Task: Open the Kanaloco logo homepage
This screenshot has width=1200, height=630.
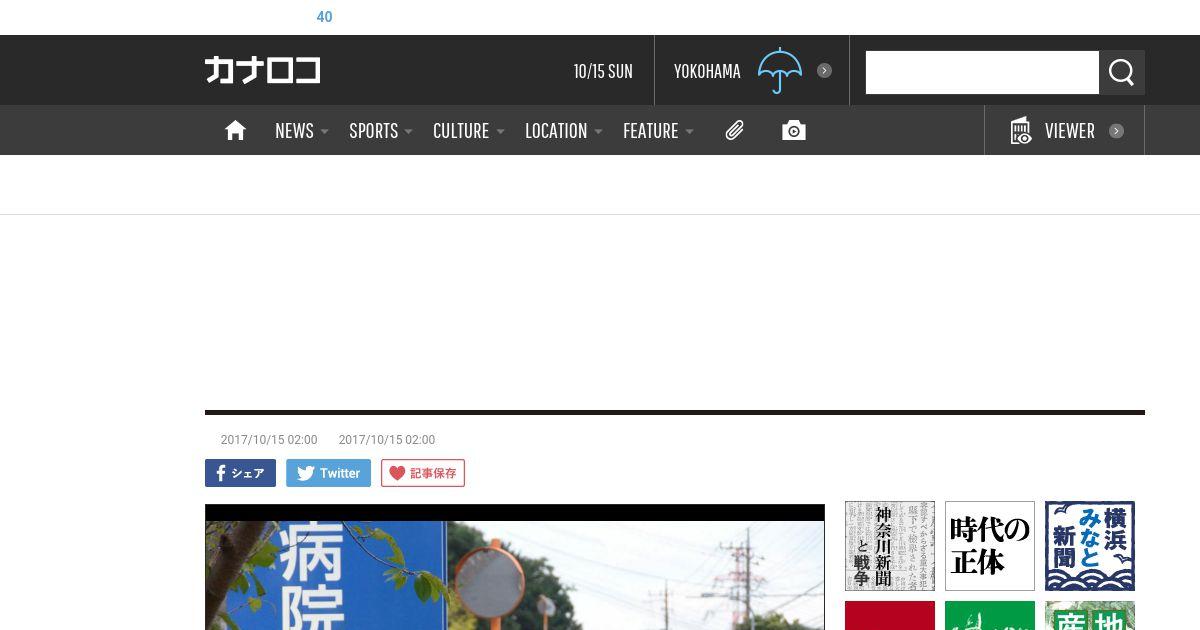Action: coord(262,70)
